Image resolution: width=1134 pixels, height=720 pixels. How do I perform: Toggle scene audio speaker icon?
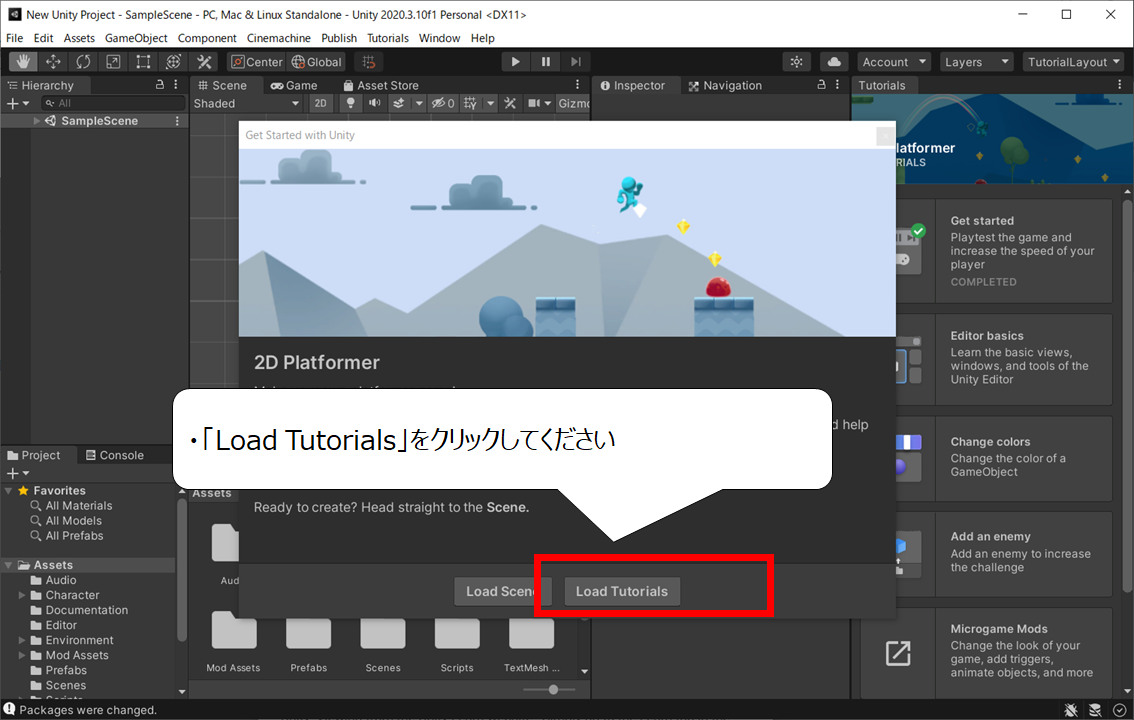pyautogui.click(x=375, y=103)
